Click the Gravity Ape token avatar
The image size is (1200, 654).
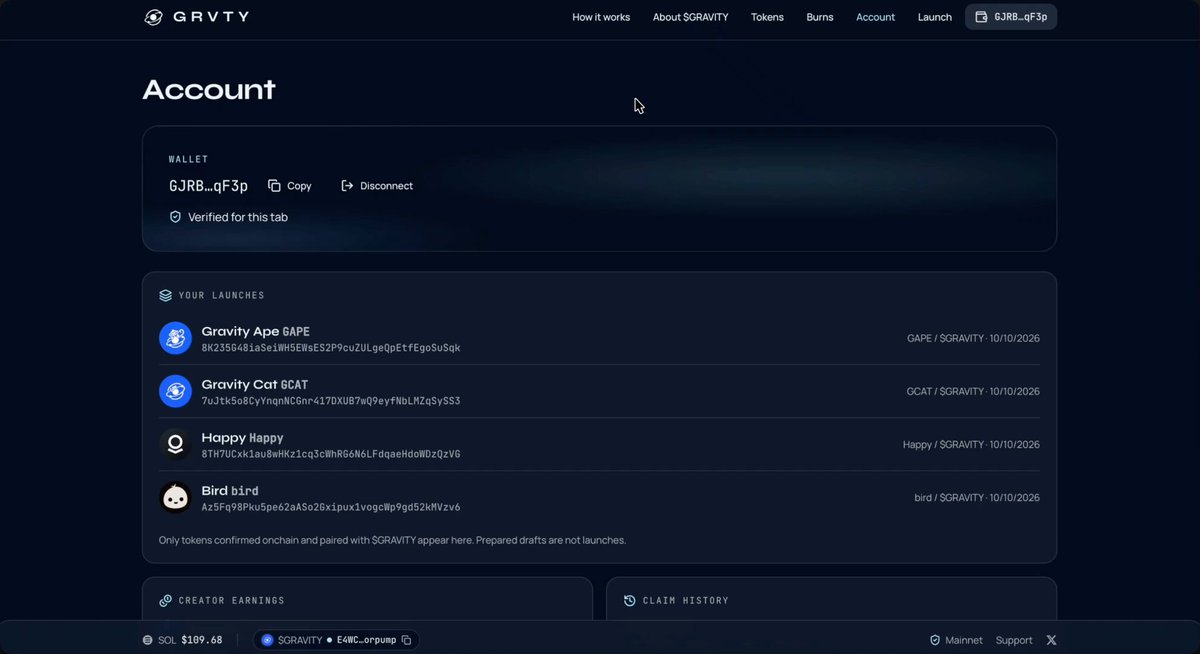(x=175, y=338)
